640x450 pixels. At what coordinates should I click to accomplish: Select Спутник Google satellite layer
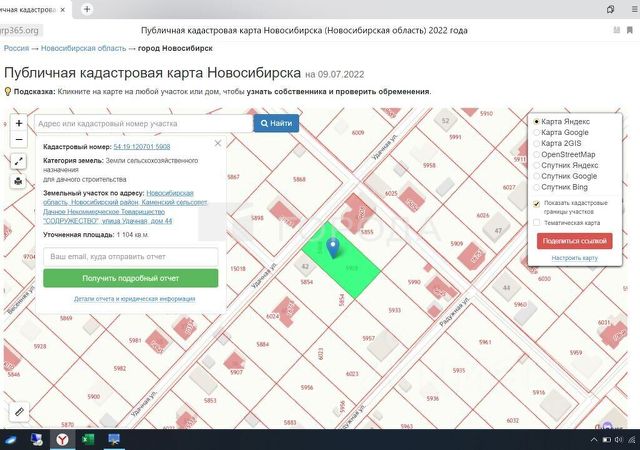tap(565, 176)
